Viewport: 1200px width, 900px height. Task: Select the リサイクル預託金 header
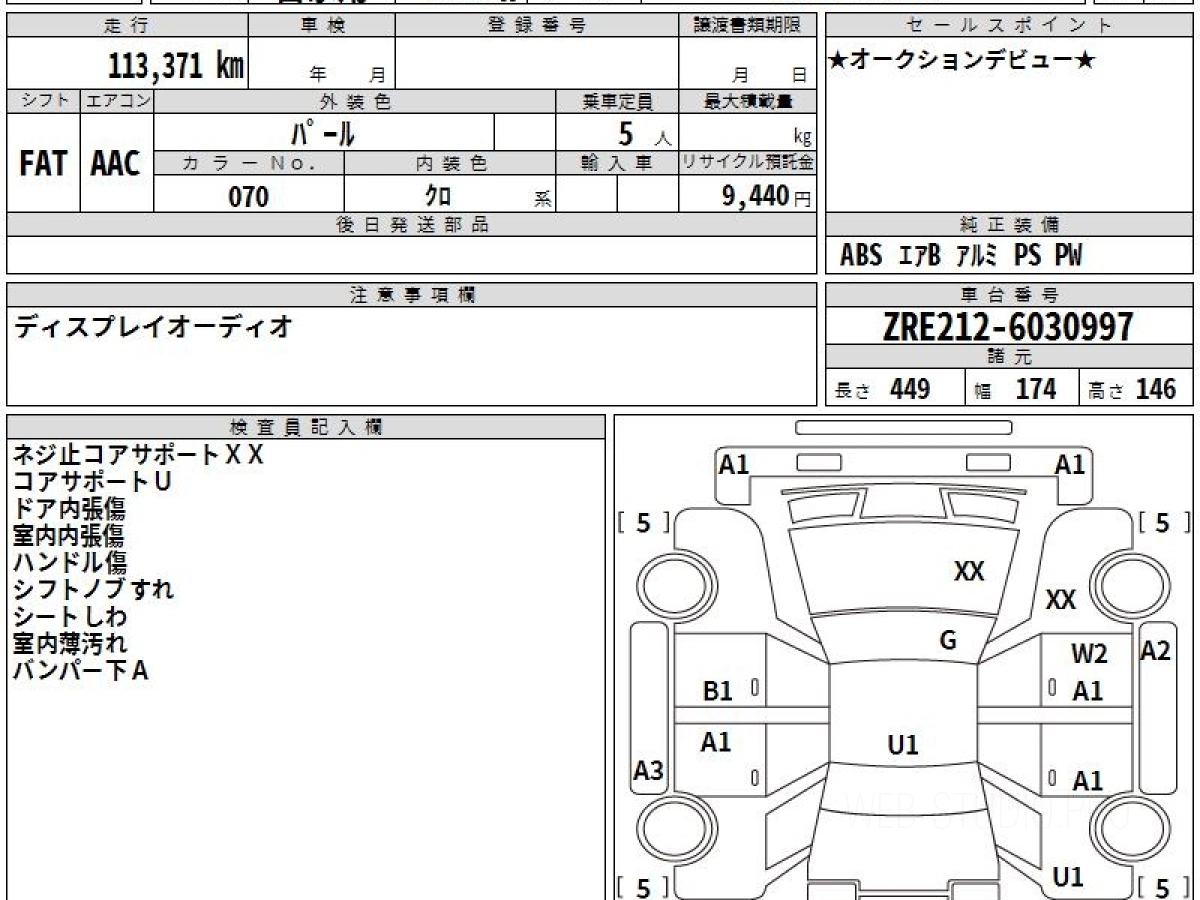(x=748, y=164)
